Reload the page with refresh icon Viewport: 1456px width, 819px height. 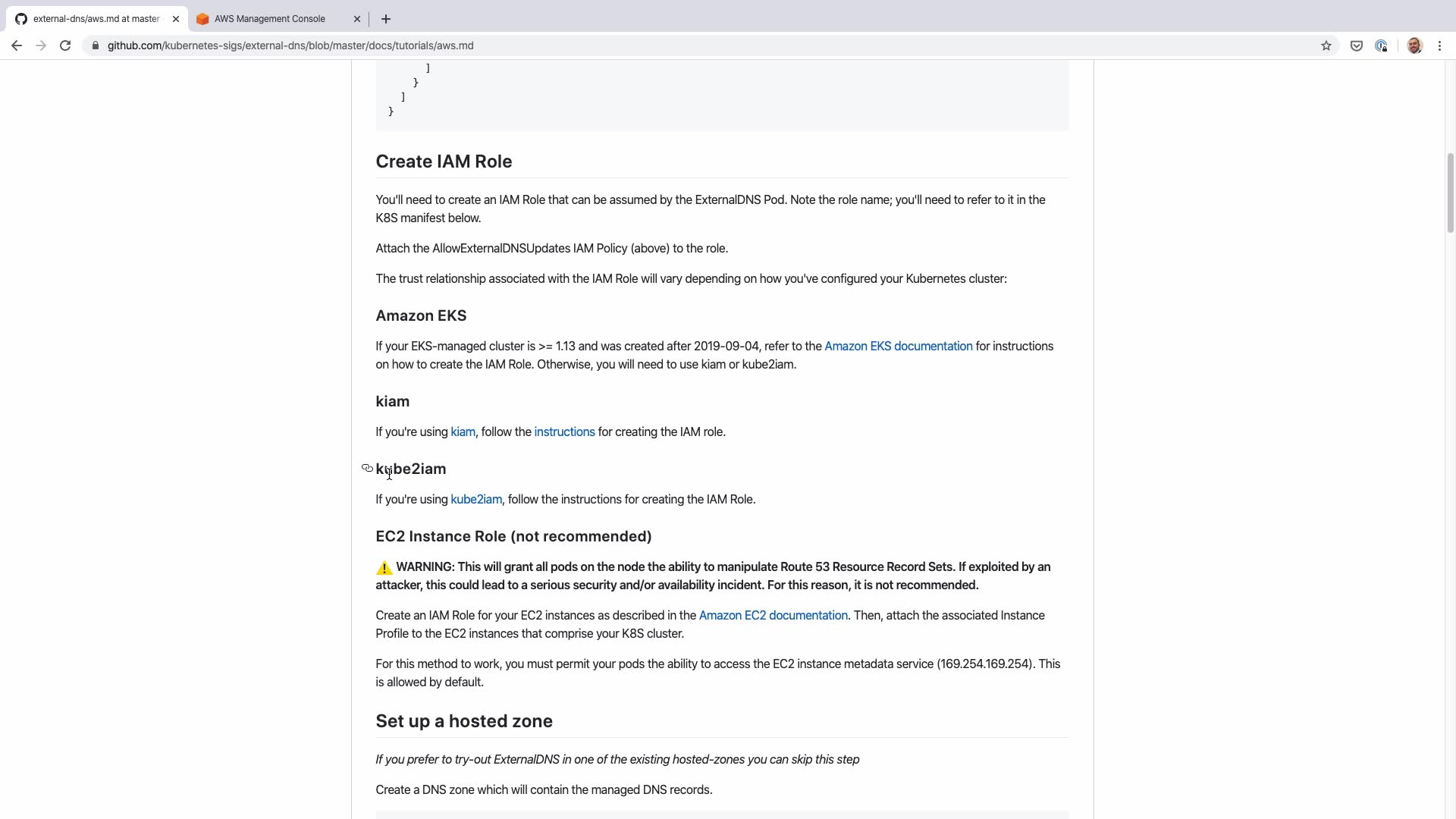[65, 45]
